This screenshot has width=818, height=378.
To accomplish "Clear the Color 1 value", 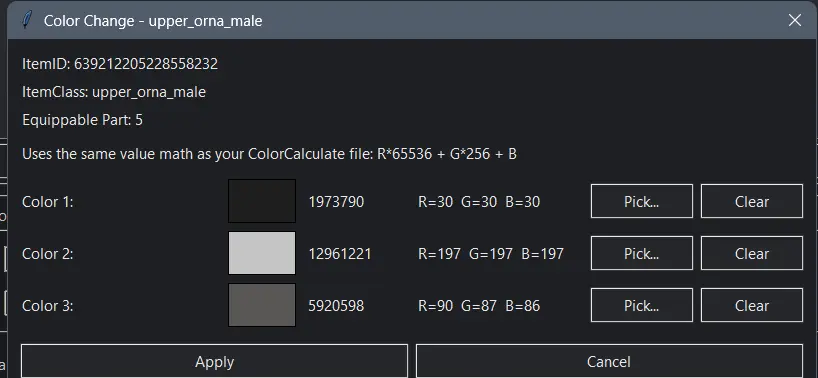I will pos(752,201).
